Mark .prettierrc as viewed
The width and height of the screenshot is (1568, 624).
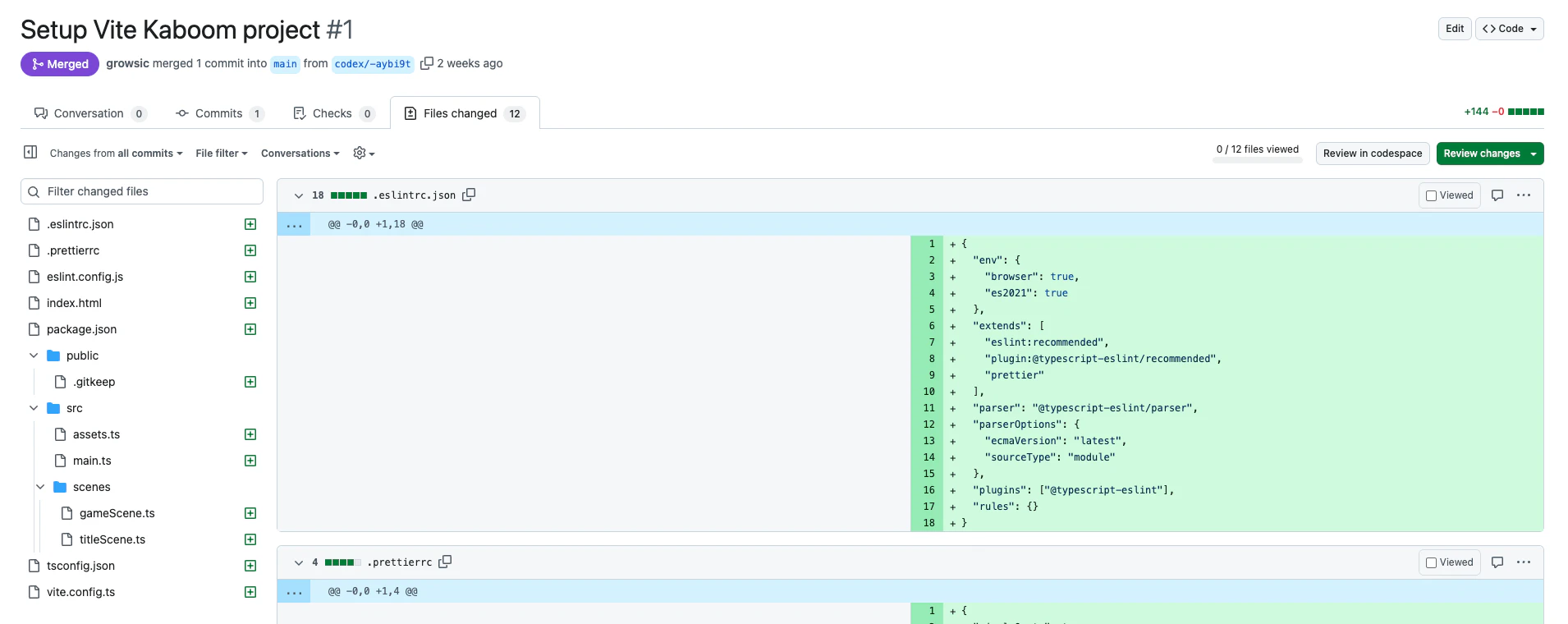[1431, 562]
